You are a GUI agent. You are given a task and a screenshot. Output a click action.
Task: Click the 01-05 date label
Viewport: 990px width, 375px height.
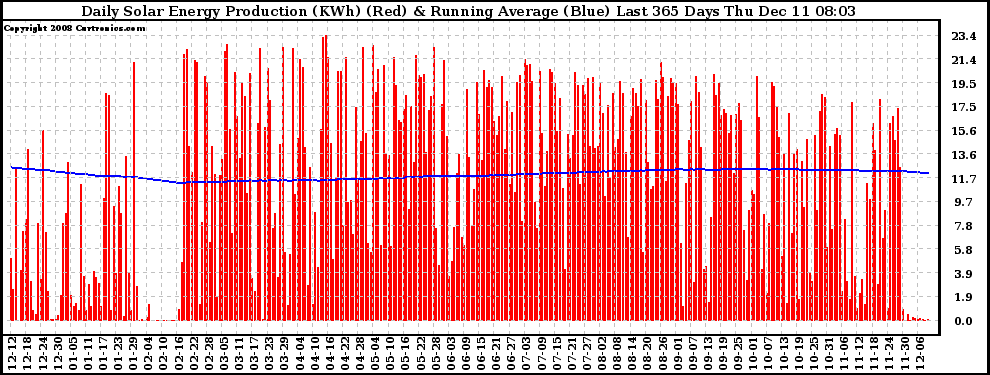click(73, 353)
